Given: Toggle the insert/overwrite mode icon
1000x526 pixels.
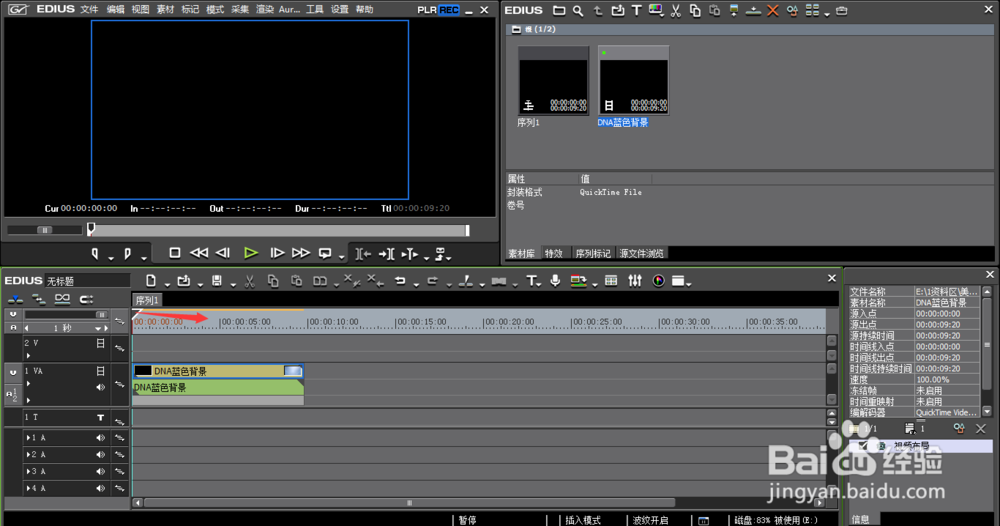Looking at the screenshot, I should click(x=15, y=299).
